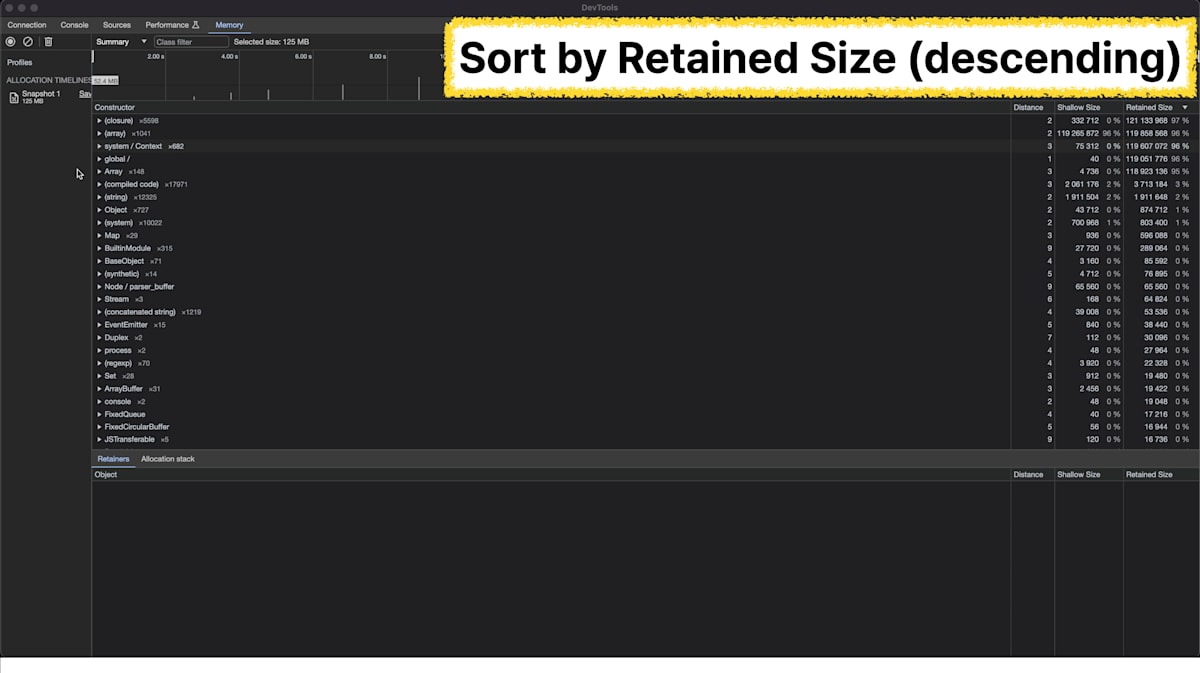Expand the (compiled code) row
The image size is (1200, 673).
[x=99, y=184]
